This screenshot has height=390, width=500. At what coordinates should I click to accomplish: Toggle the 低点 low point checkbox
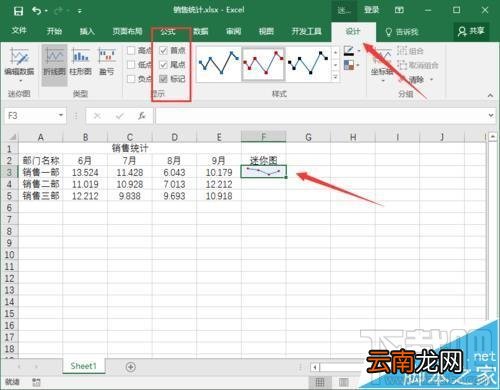tap(131, 65)
